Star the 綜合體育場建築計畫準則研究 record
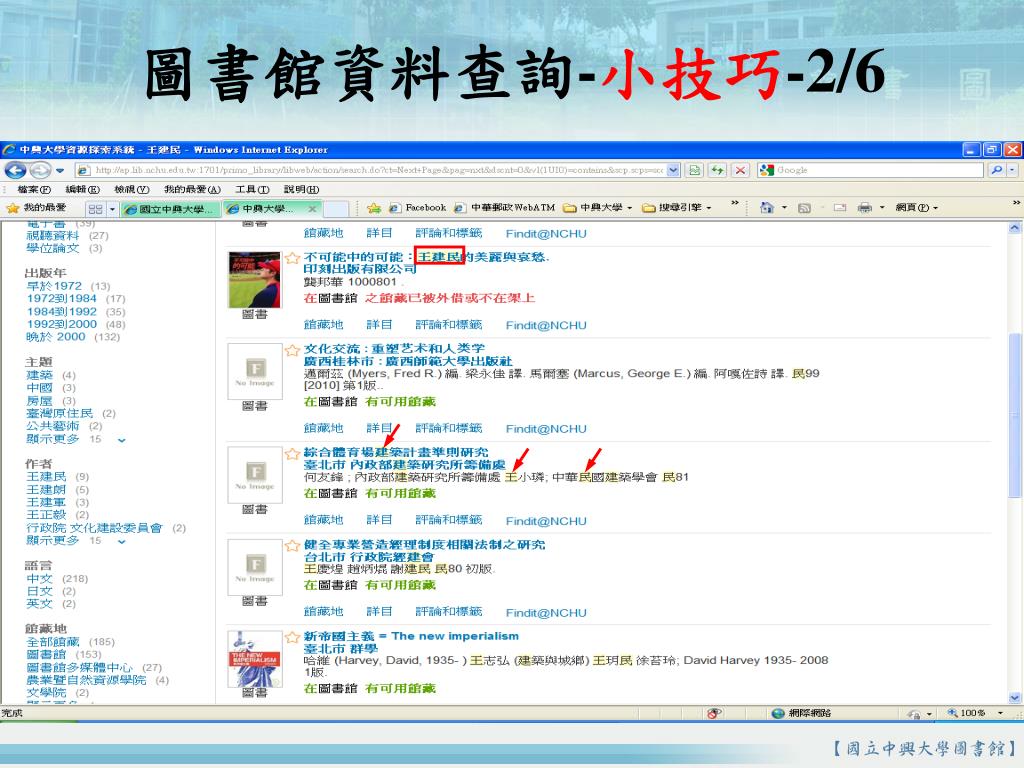This screenshot has width=1024, height=768. 293,453
